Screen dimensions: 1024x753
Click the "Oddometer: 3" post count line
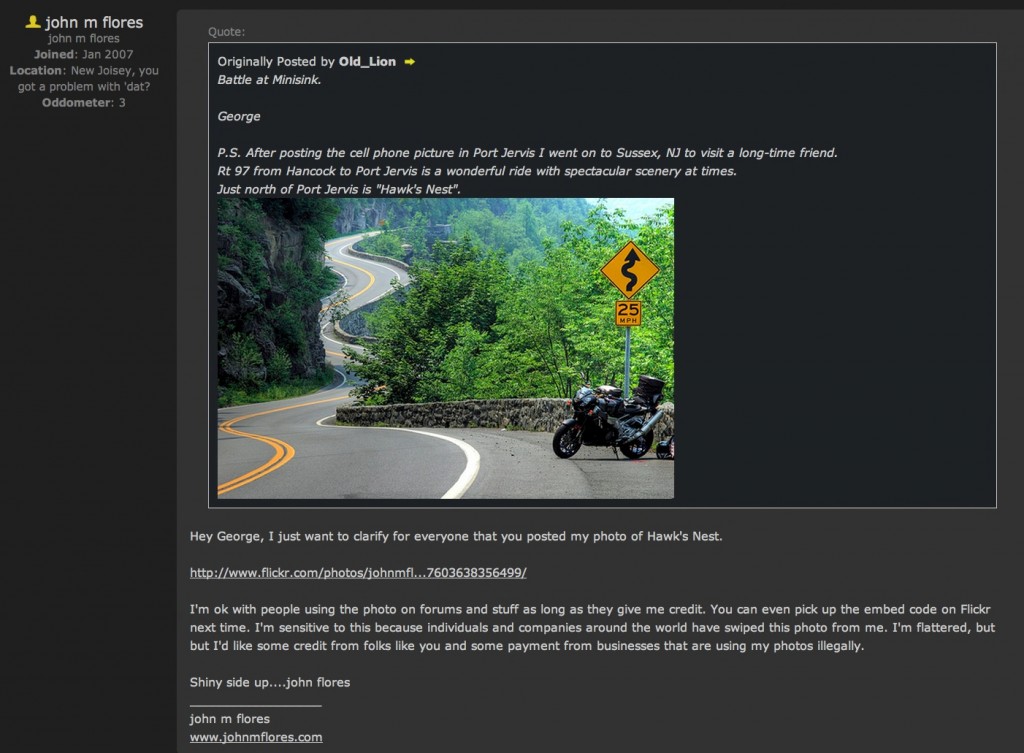point(84,103)
